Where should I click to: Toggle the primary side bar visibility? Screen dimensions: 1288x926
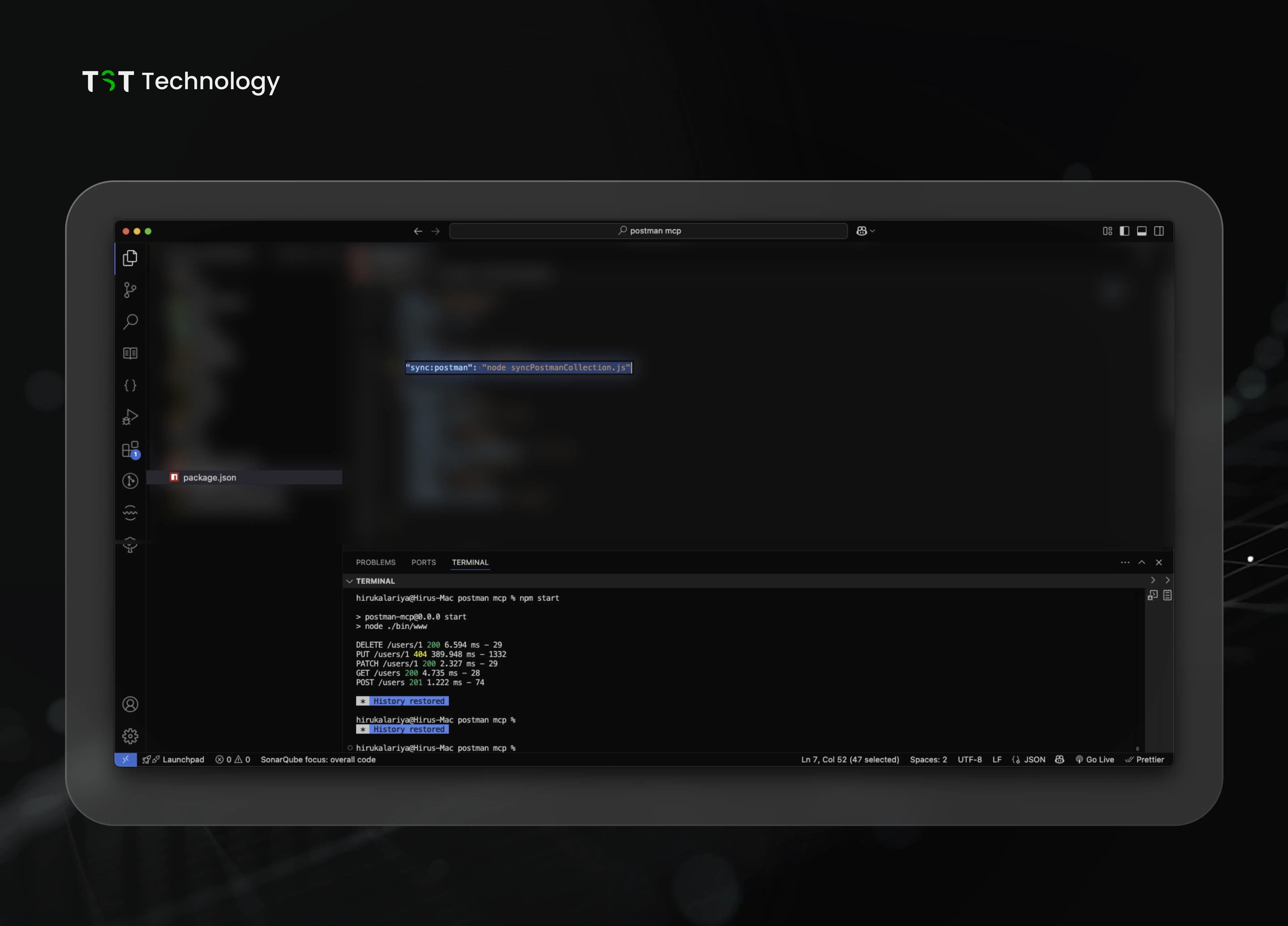[1125, 231]
